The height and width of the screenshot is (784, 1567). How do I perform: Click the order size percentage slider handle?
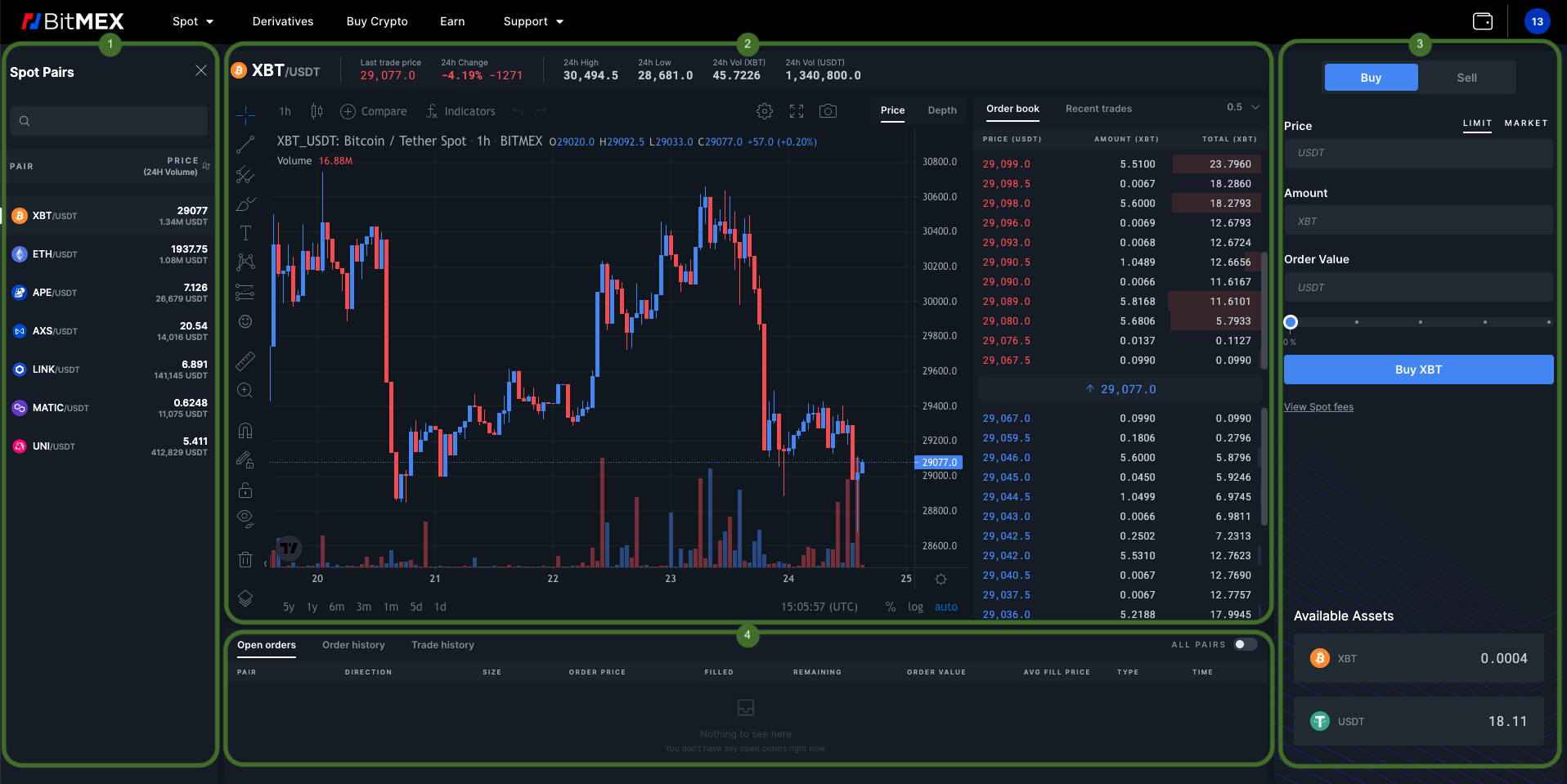click(x=1291, y=322)
